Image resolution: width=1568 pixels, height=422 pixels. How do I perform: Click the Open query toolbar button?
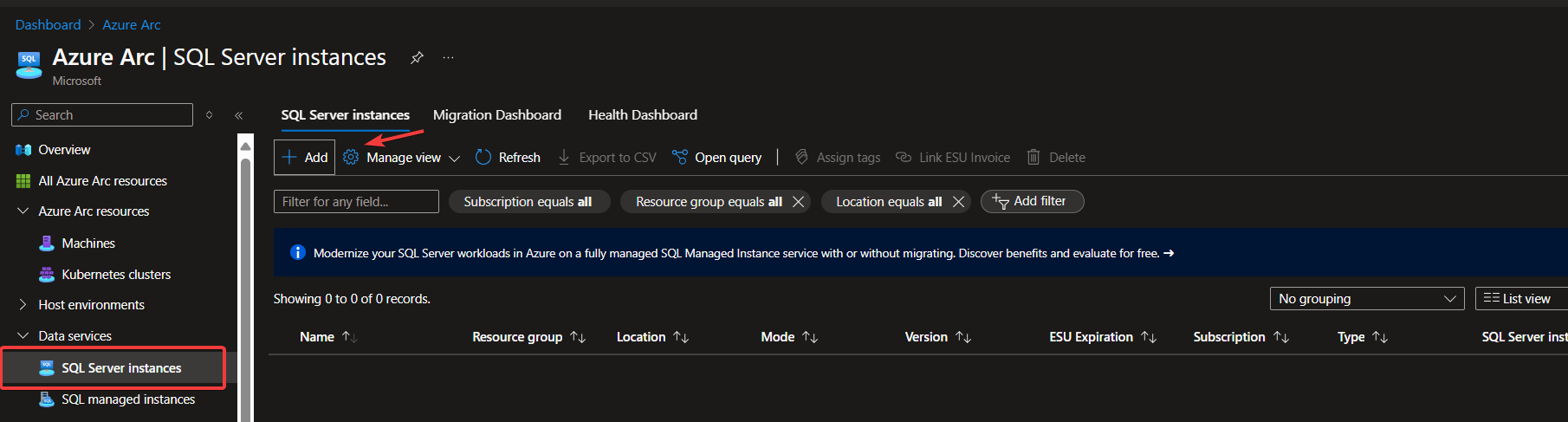coord(716,158)
